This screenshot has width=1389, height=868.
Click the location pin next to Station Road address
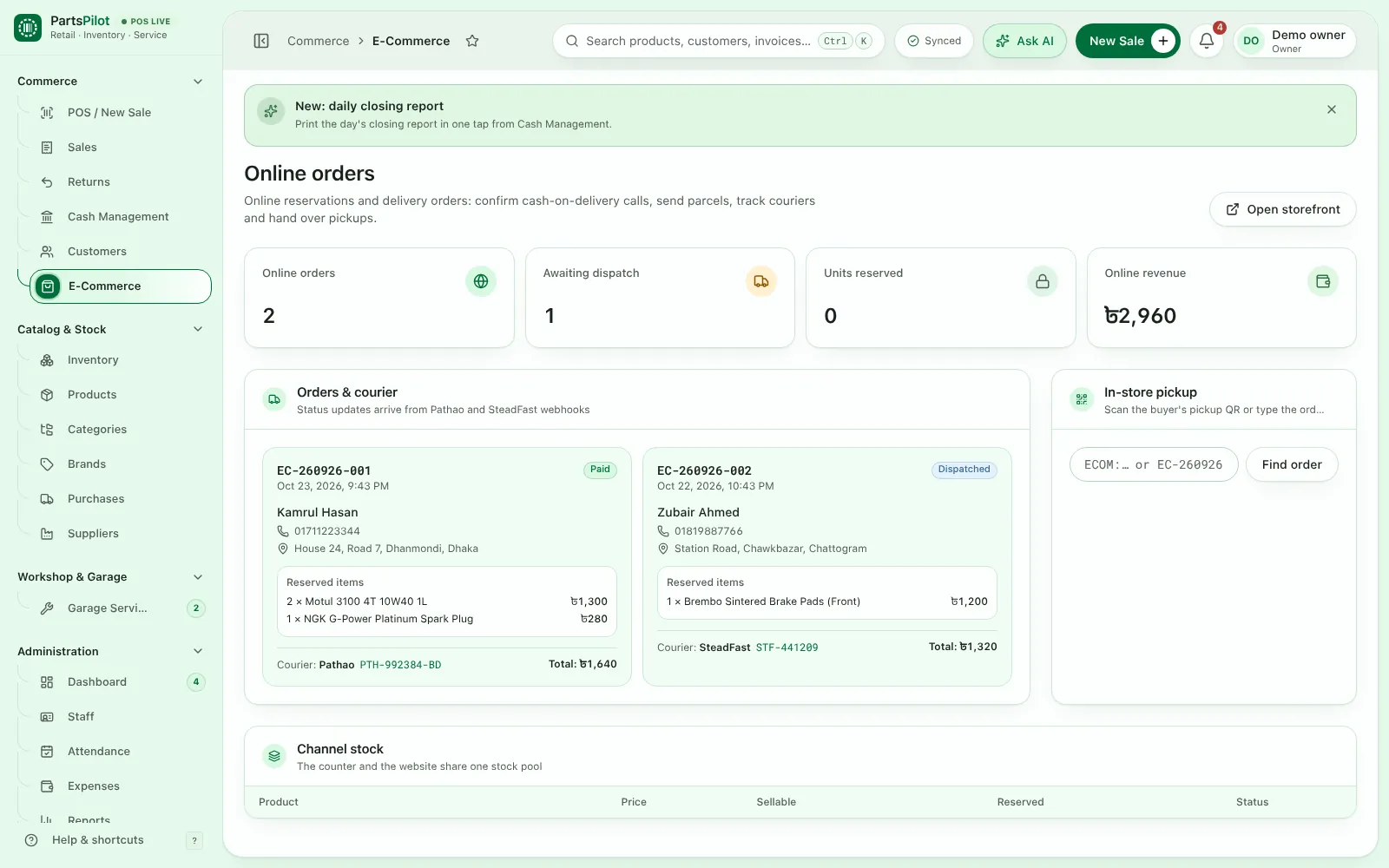(663, 549)
